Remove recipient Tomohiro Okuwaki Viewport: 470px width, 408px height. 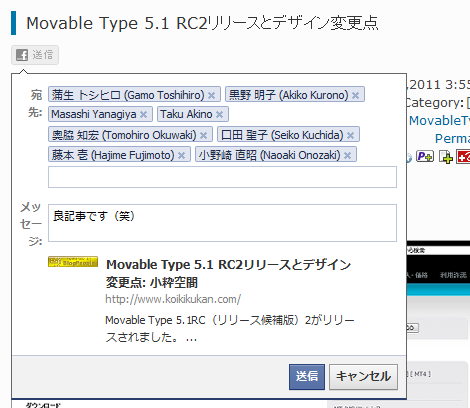(204, 135)
